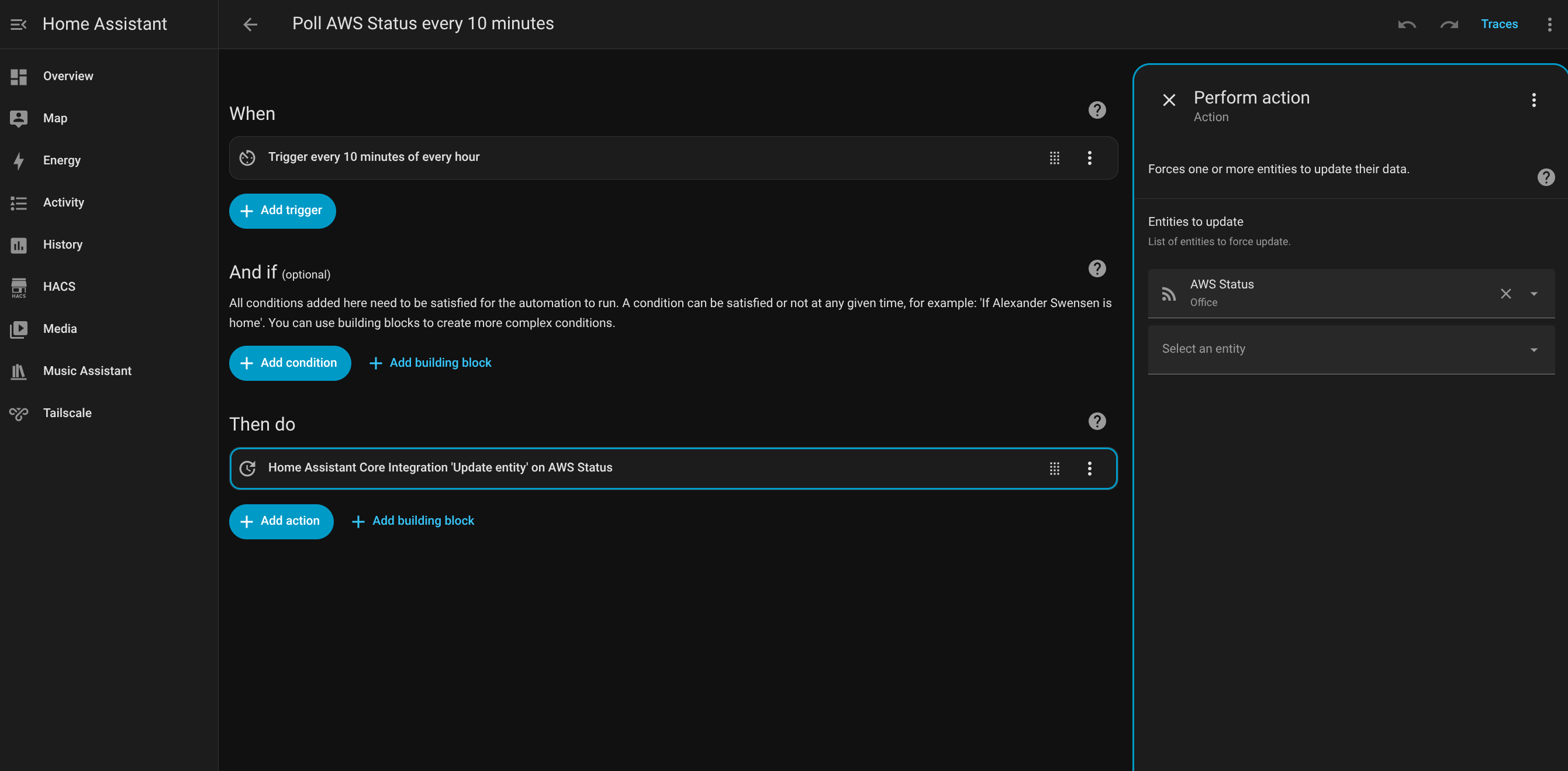Open the Map section in the sidebar
The width and height of the screenshot is (1568, 771).
pyautogui.click(x=56, y=118)
